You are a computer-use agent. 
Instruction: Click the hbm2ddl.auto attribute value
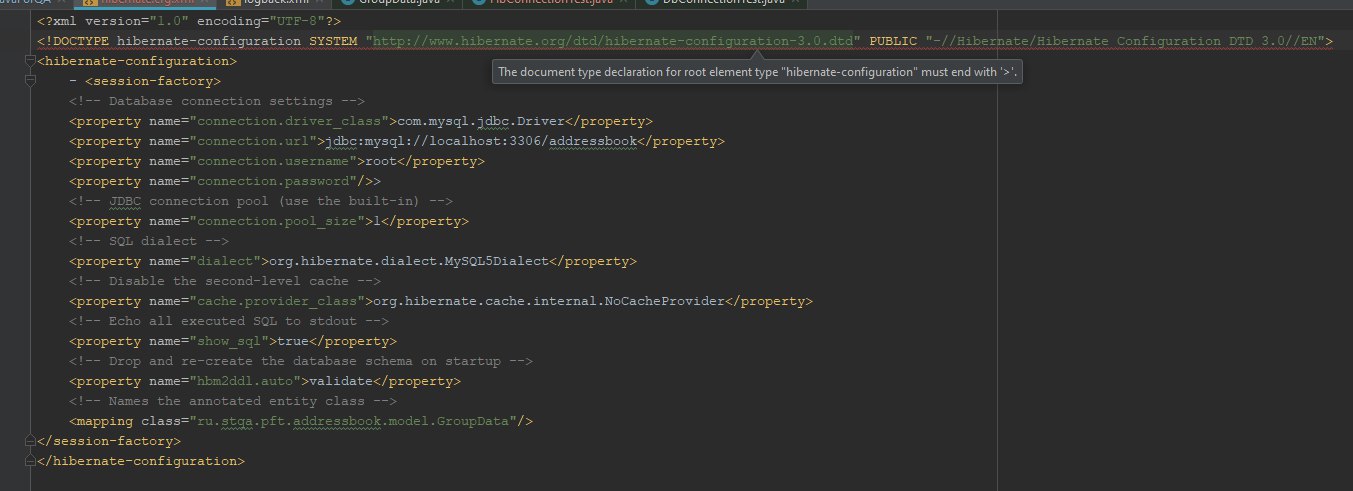[x=245, y=381]
